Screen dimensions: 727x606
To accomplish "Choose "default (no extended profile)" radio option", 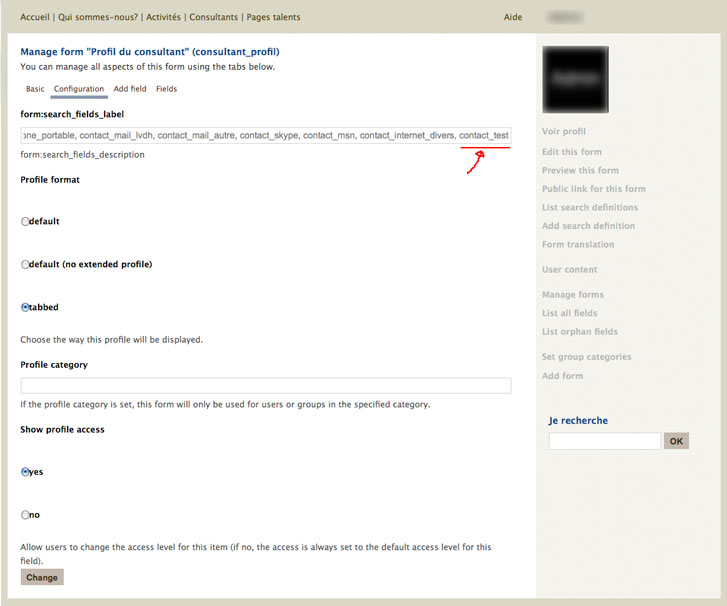I will coord(25,264).
